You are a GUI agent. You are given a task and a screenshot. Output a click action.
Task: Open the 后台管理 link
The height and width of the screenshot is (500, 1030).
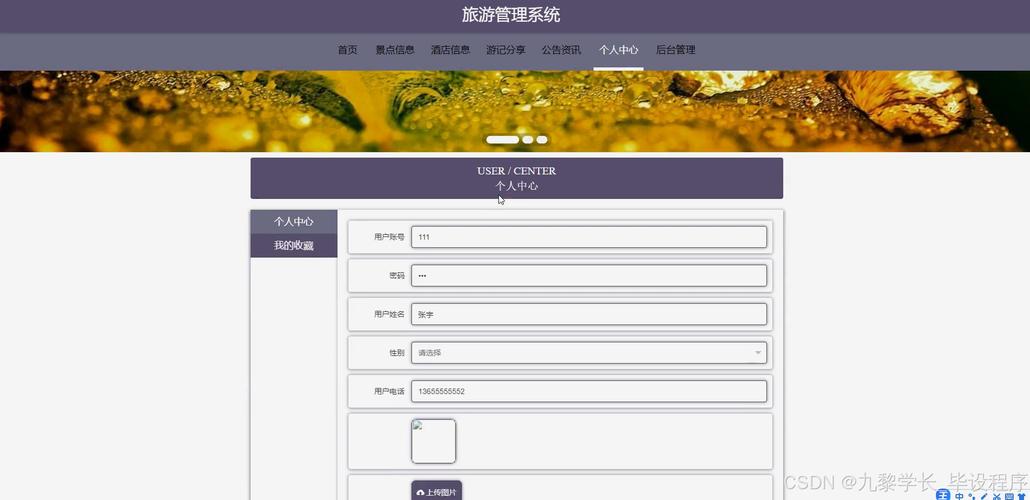point(675,50)
